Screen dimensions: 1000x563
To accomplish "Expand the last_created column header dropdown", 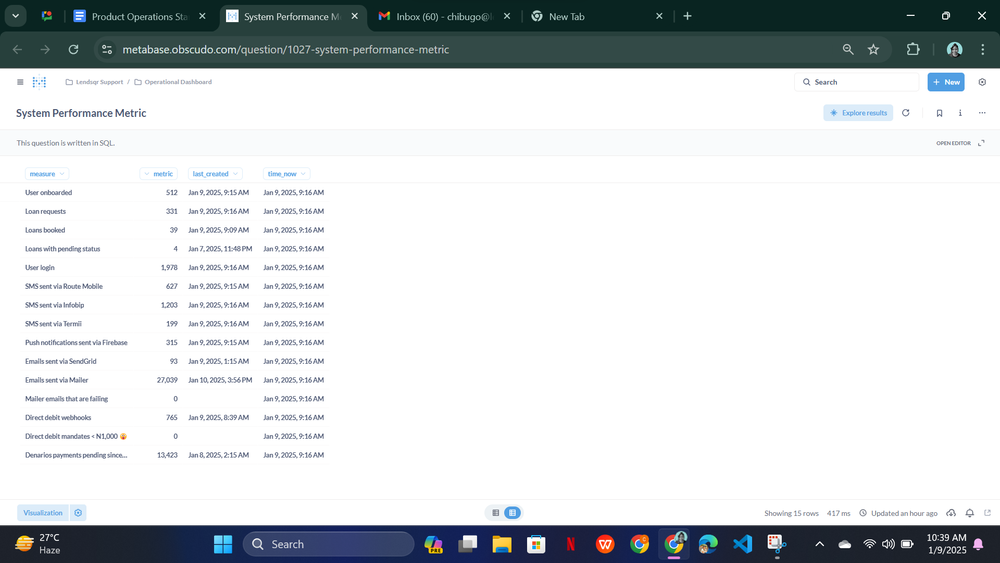I will point(215,174).
